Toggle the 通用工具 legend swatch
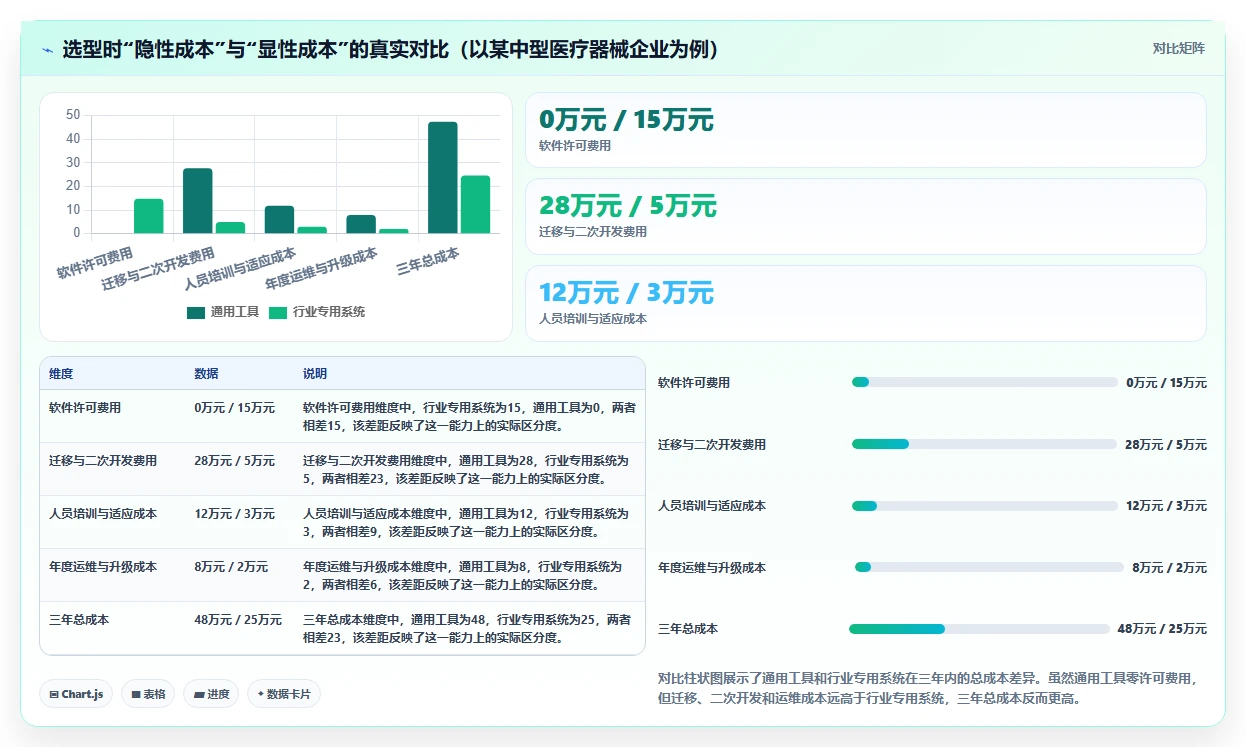Viewport: 1246px width, 747px height. pos(196,312)
